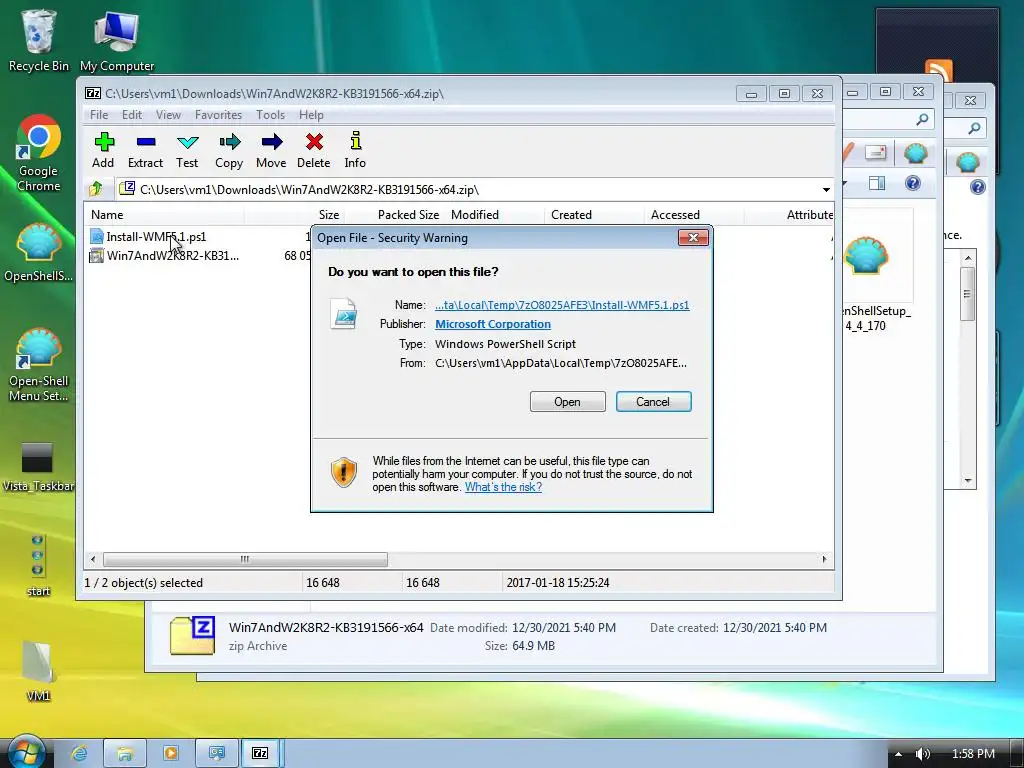The height and width of the screenshot is (768, 1024).
Task: Click the Windows Start orb
Action: click(x=26, y=751)
